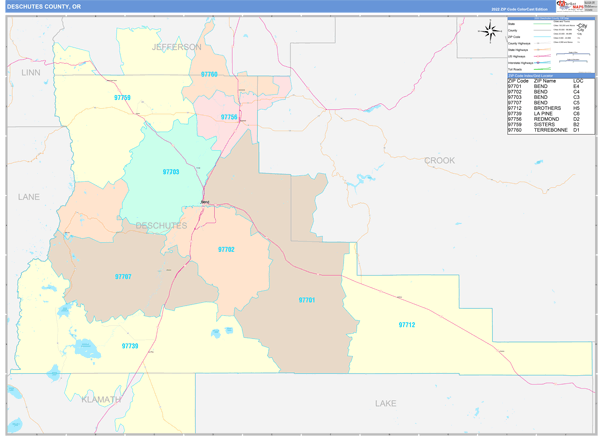Screen dimensions: 600x436
Task: Click the 97707 ZIP label on map
Action: pyautogui.click(x=122, y=276)
